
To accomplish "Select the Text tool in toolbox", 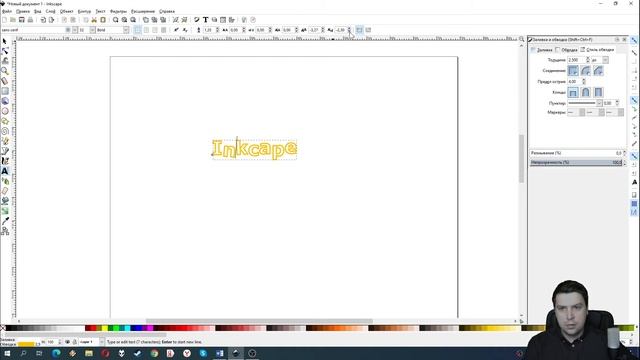I will [x=5, y=171].
